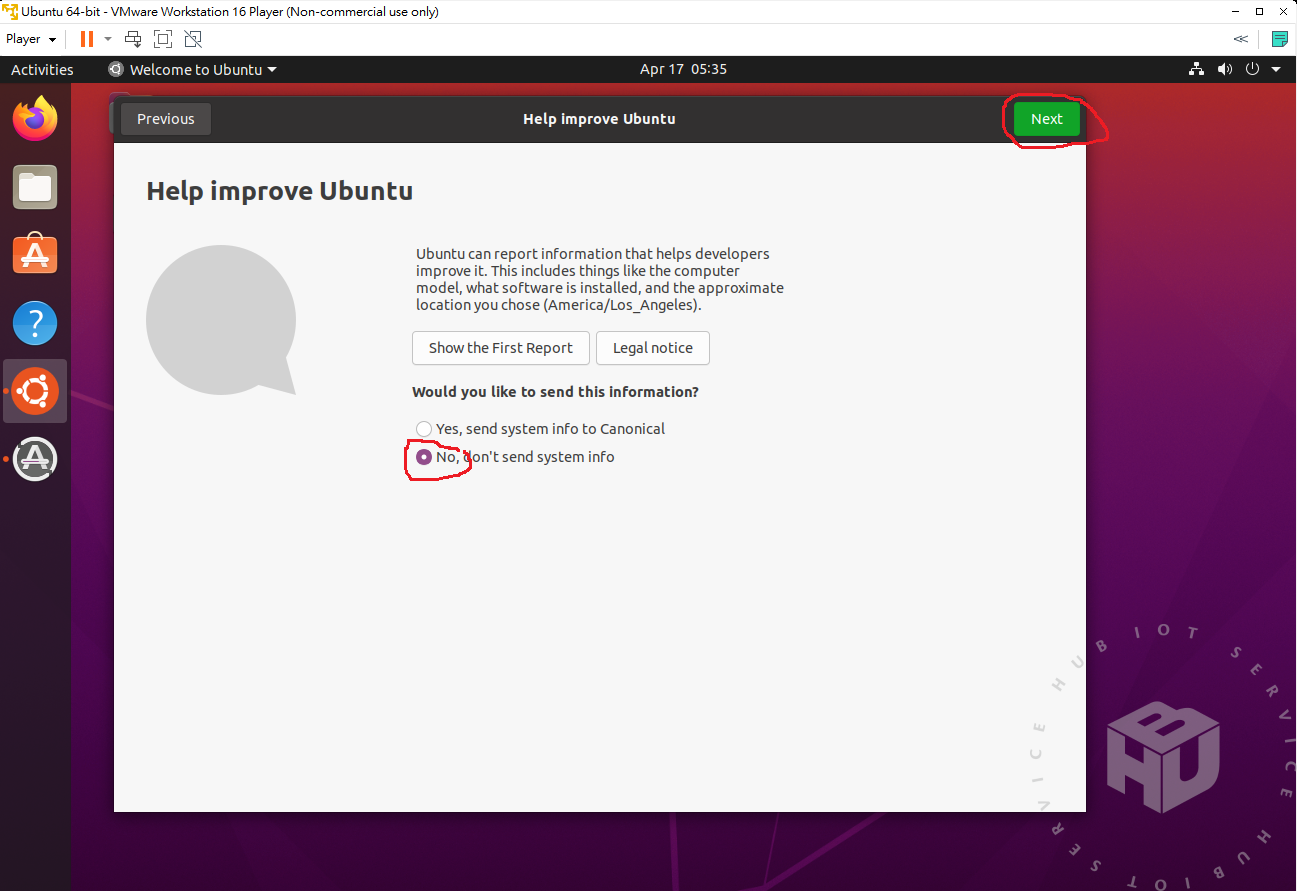1297x891 pixels.
Task: Click Show the First Report button
Action: point(501,348)
